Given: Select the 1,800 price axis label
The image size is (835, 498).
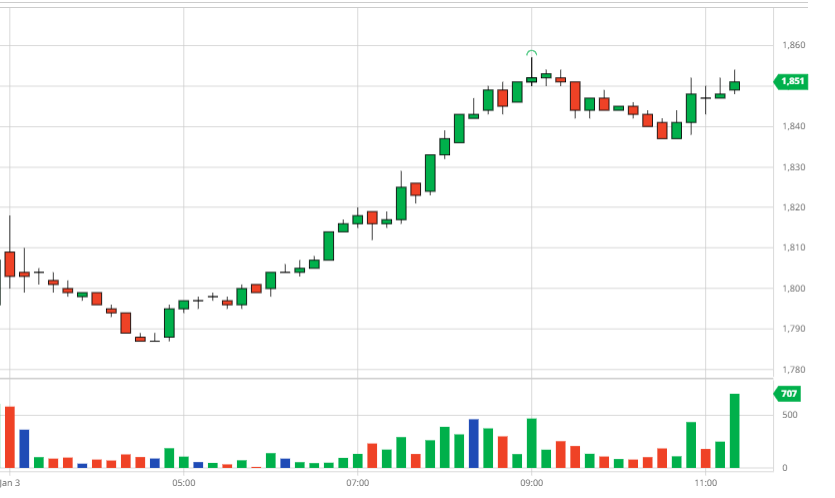Looking at the screenshot, I should [x=793, y=289].
